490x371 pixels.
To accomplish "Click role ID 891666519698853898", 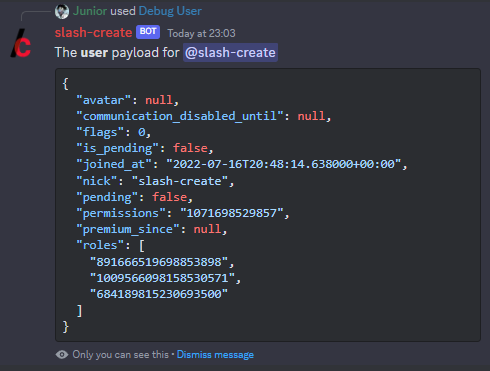I will pyautogui.click(x=159, y=262).
